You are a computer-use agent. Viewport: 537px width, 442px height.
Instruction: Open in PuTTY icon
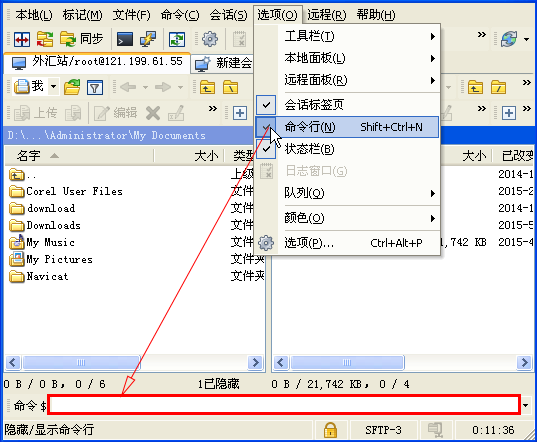tap(148, 39)
